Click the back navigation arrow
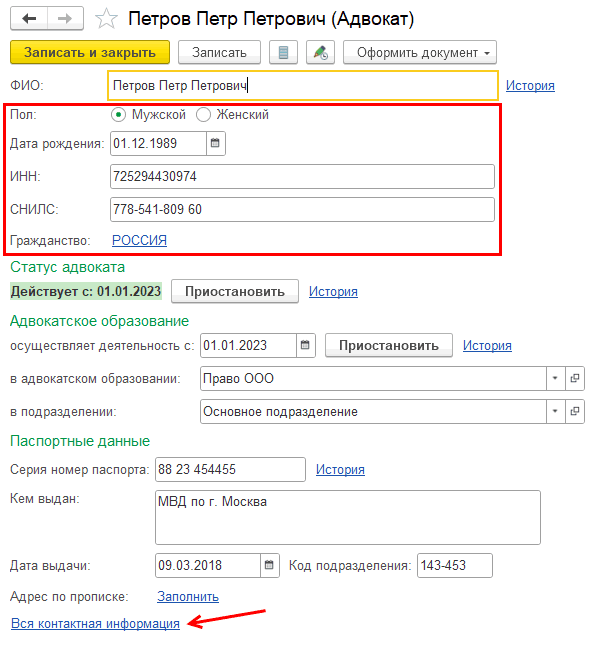 point(29,19)
